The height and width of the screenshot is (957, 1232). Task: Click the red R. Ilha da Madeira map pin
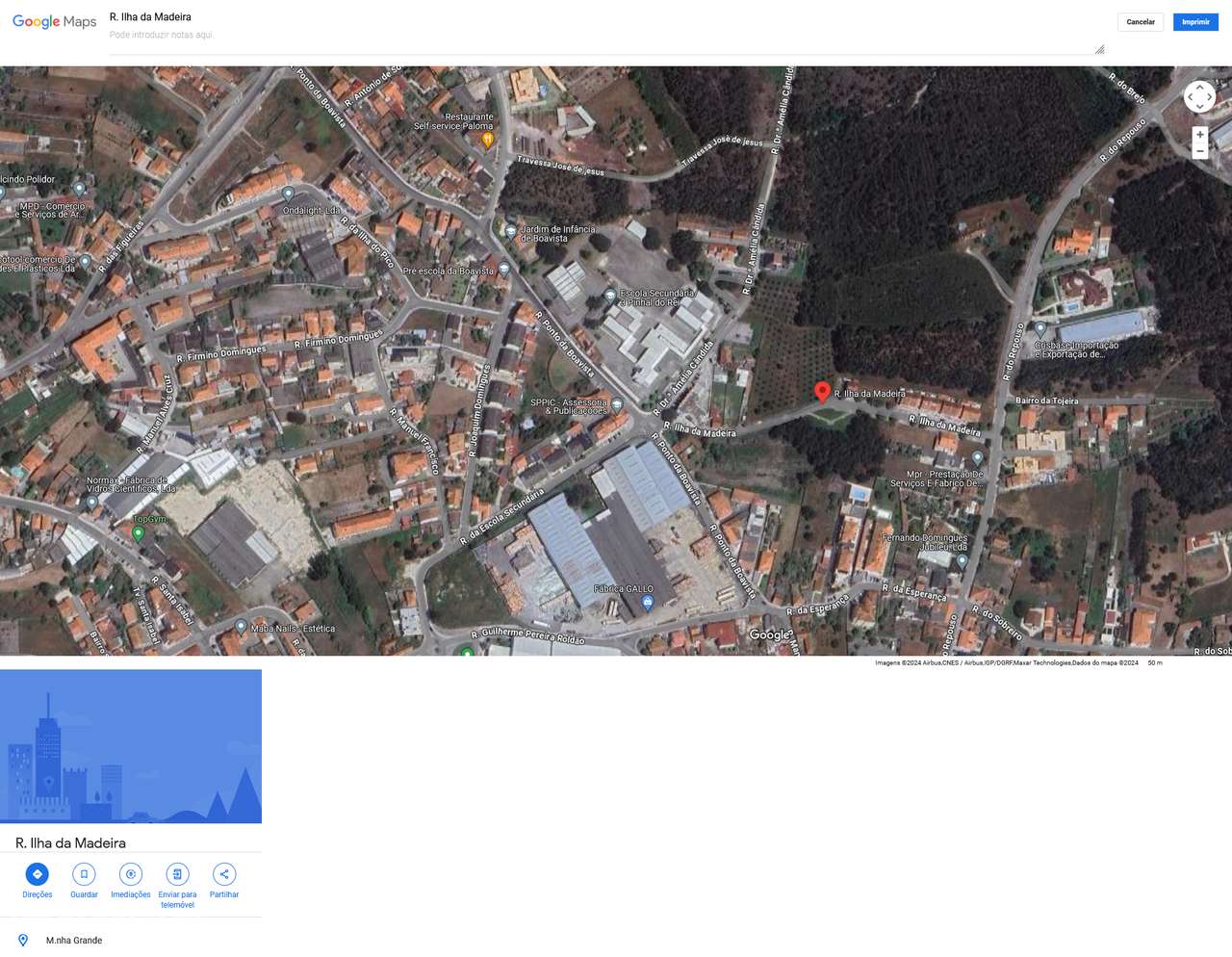click(822, 392)
